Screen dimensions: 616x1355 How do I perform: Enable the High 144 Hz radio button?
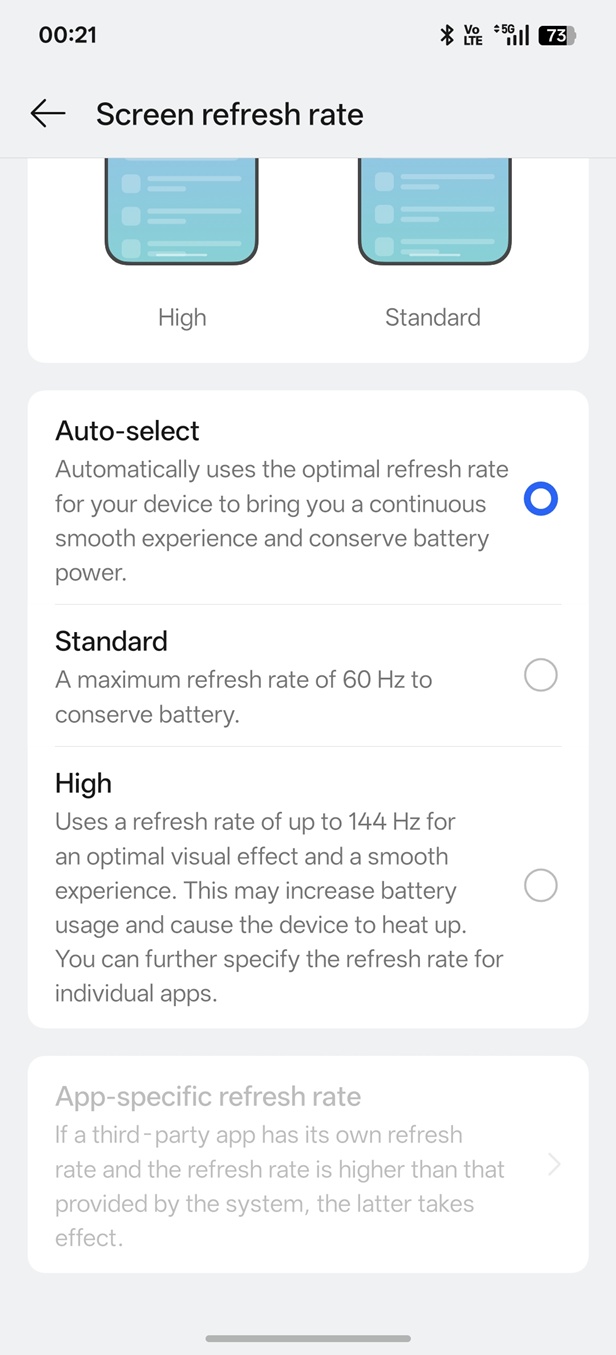point(540,886)
